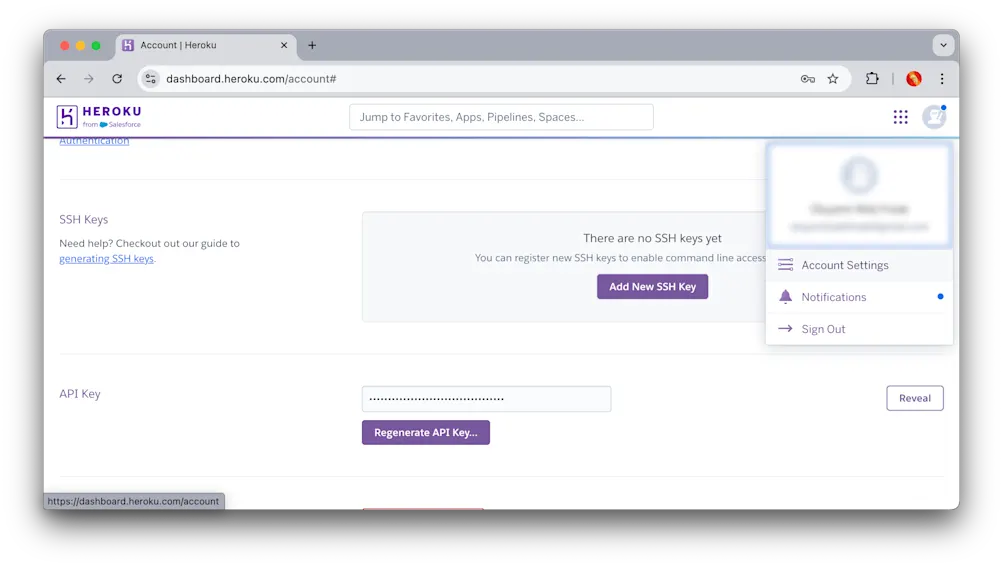Go back with browser back arrow
1003x567 pixels.
pyautogui.click(x=61, y=79)
